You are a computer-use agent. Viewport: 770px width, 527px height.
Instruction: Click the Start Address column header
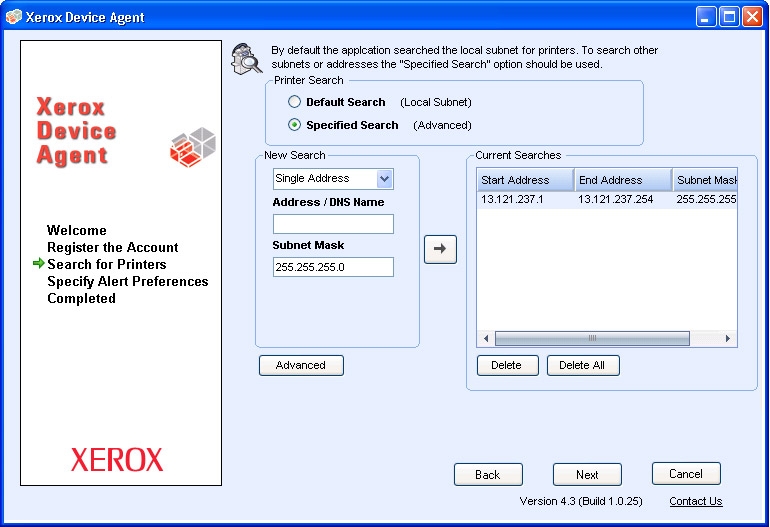tap(525, 180)
